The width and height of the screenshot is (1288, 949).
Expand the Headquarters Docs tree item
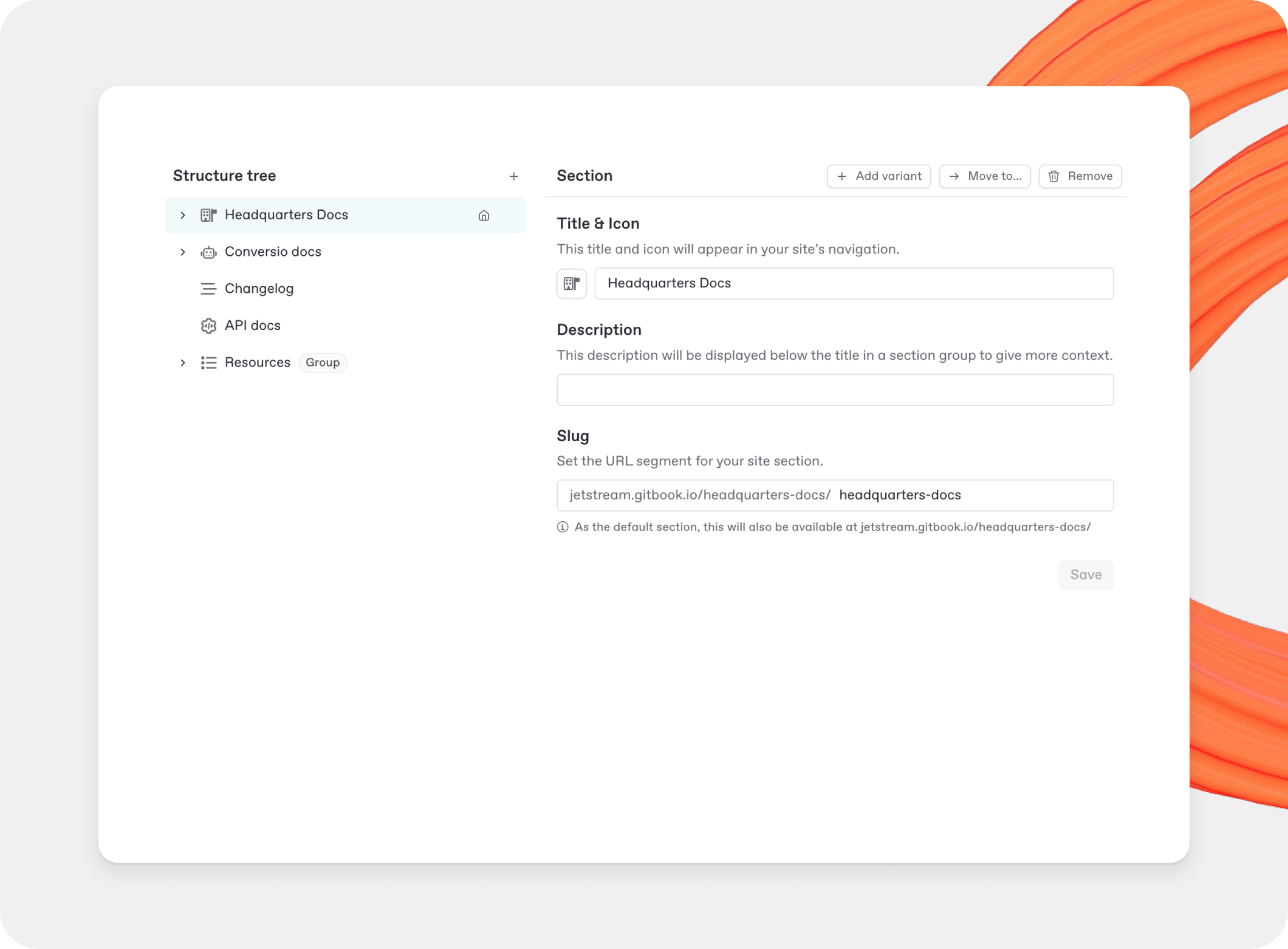182,216
